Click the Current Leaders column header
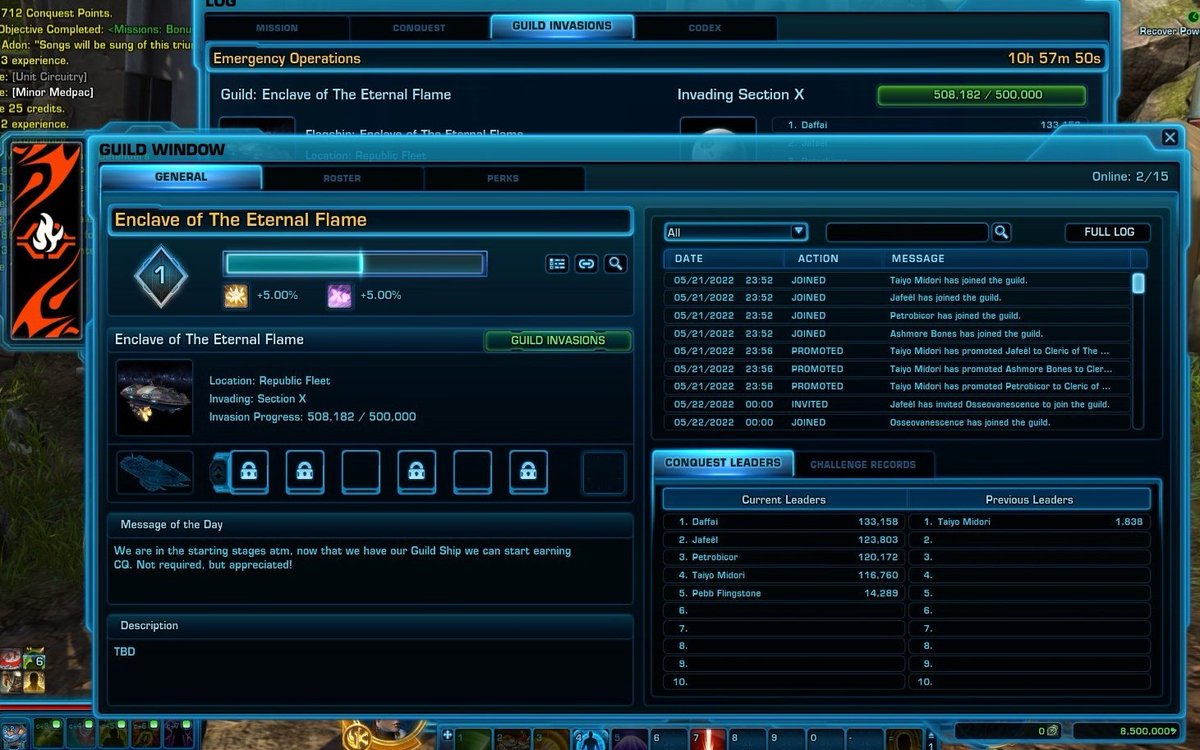1200x750 pixels. (784, 499)
